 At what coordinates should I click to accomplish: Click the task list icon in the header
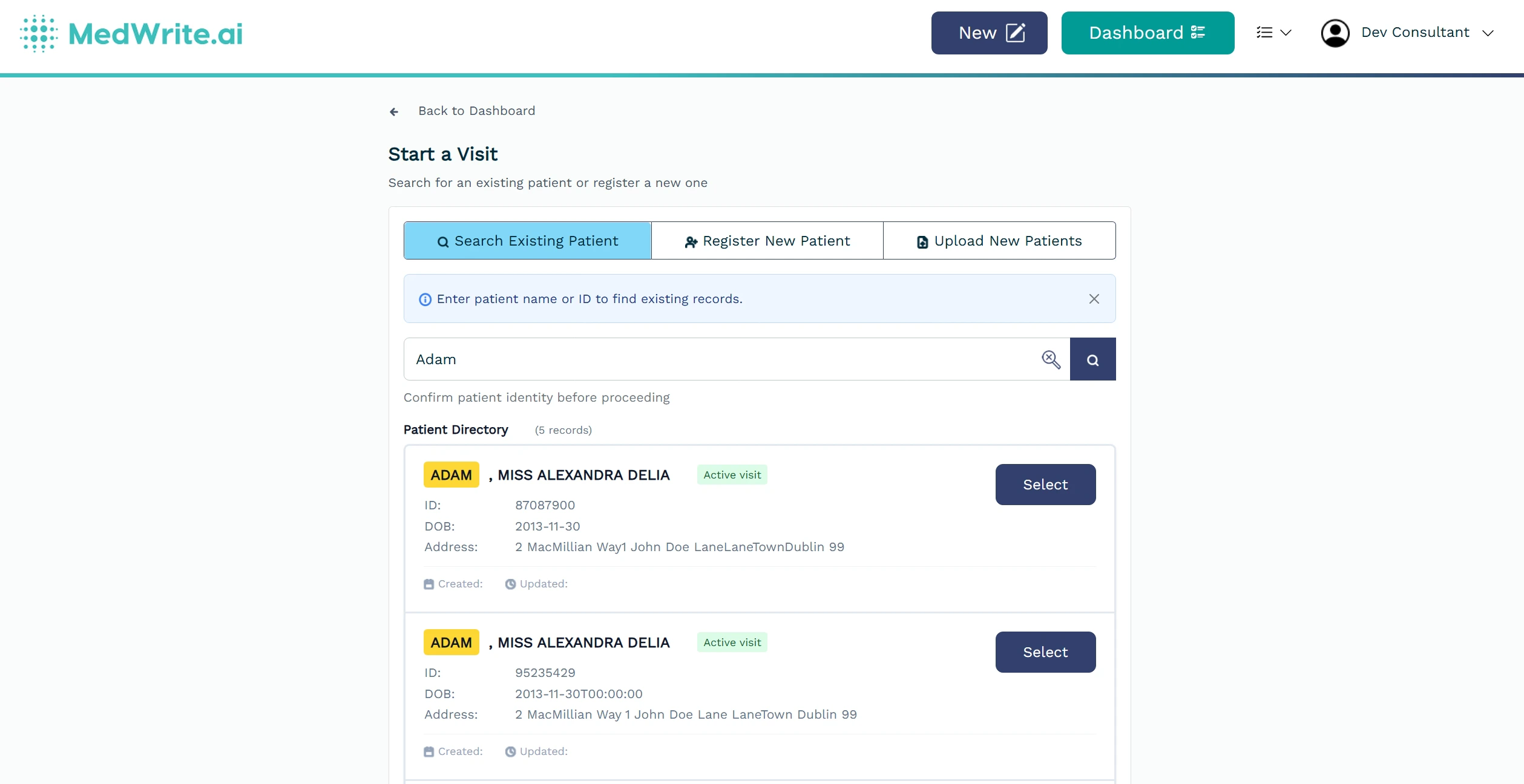[x=1266, y=32]
